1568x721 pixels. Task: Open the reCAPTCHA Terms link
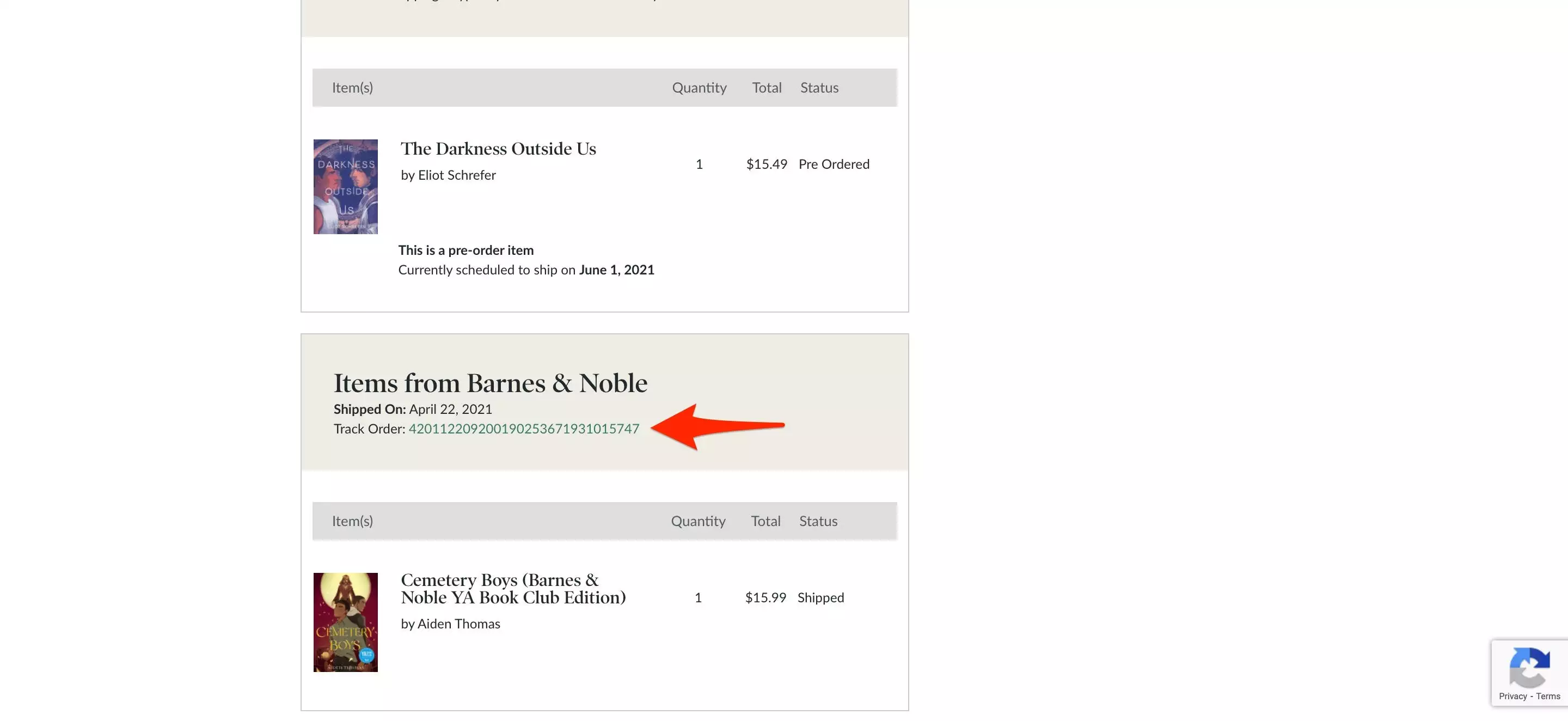point(1548,696)
